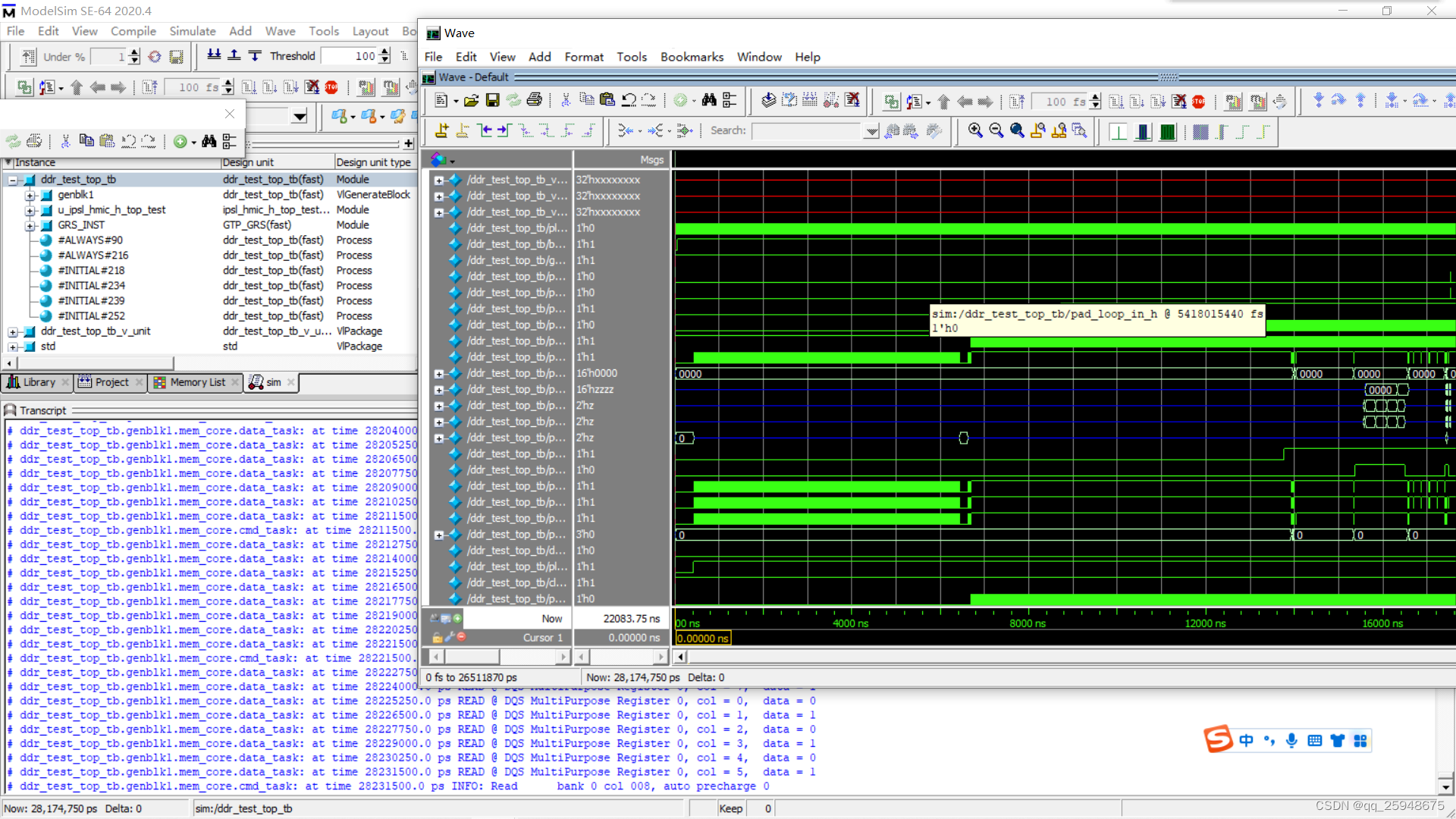Expand the GRS_INST instance node

click(30, 225)
